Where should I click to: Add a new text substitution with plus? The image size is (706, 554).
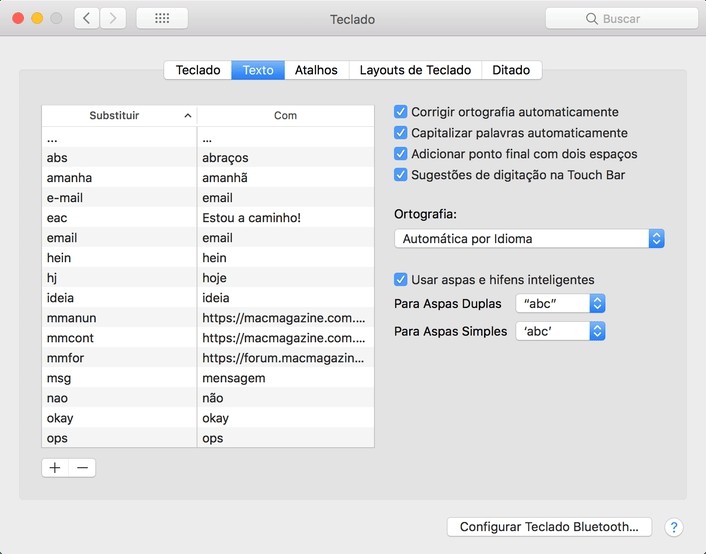coord(55,468)
